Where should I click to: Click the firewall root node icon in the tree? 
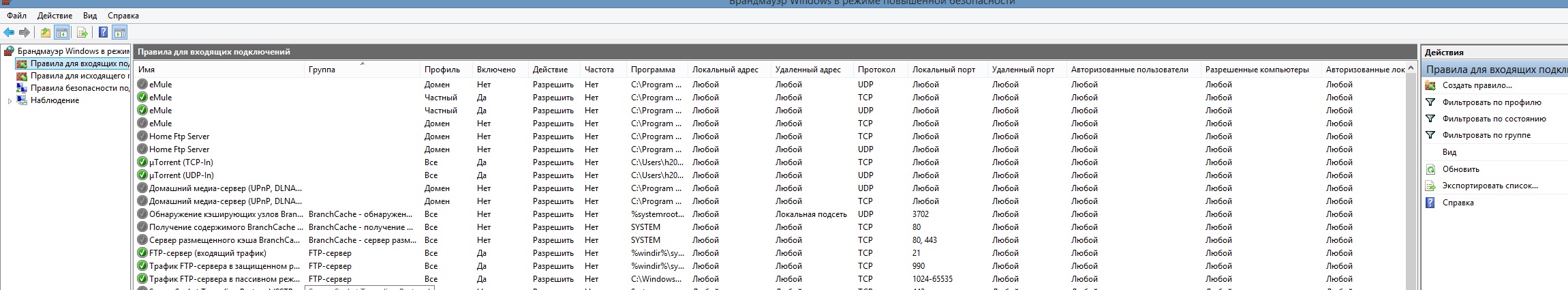9,51
